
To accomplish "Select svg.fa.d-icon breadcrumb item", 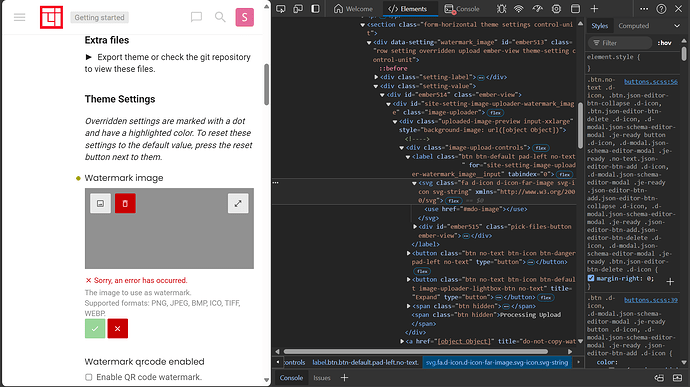I will (497, 362).
